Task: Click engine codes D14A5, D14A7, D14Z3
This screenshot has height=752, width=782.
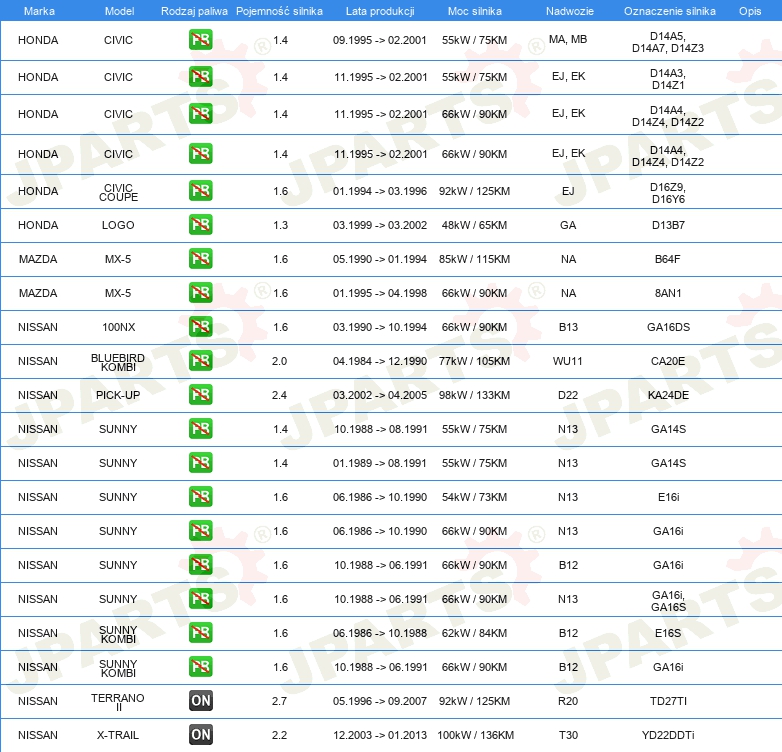Action: (x=668, y=42)
